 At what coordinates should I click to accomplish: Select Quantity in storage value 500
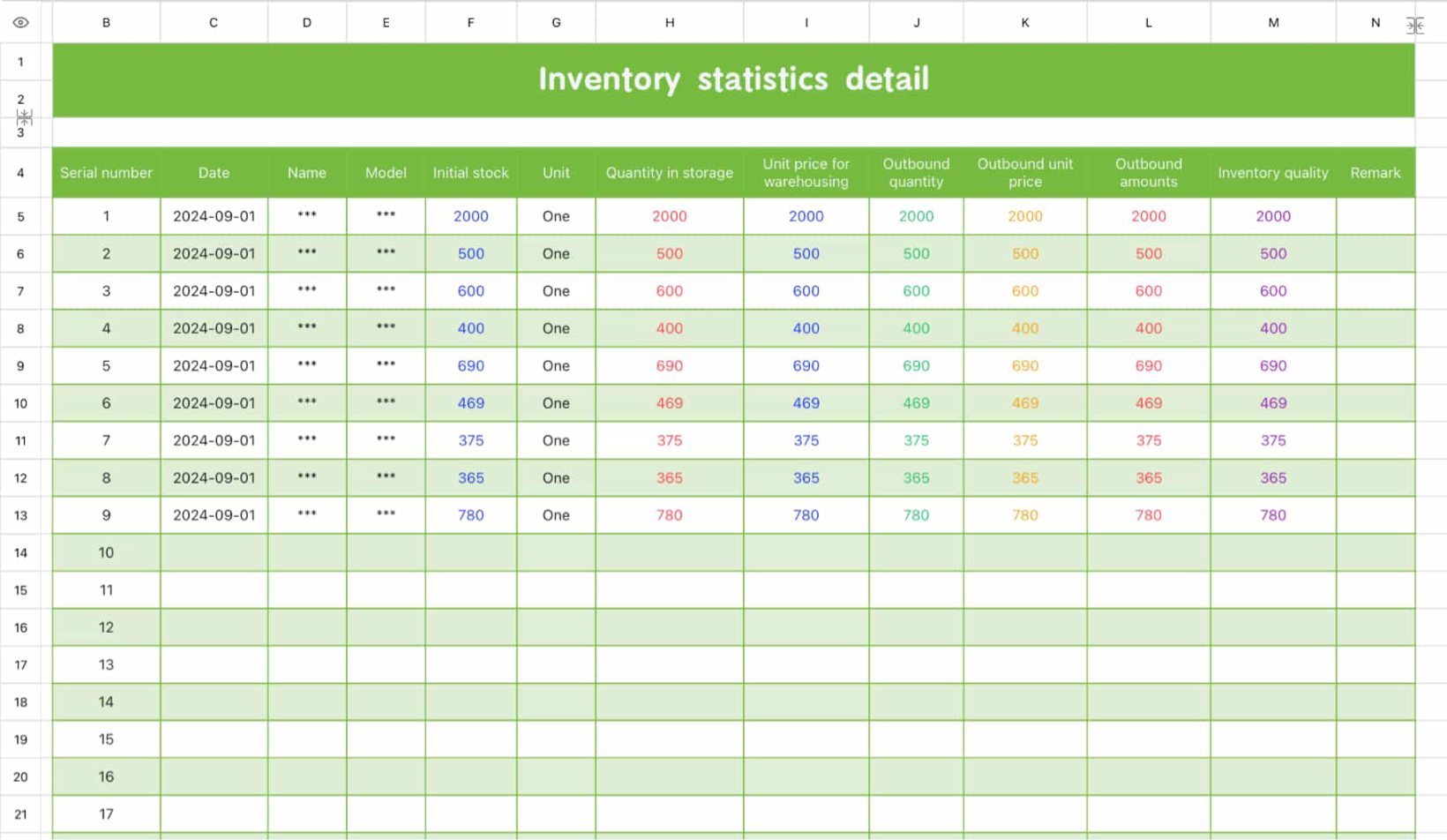click(670, 253)
